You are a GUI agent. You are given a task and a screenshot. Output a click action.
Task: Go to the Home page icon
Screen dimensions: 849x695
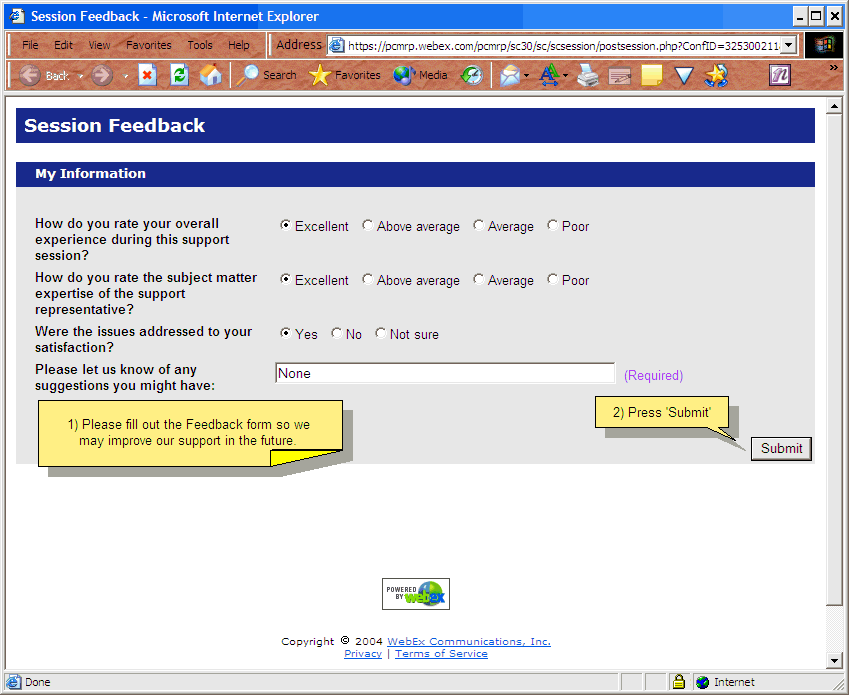[x=210, y=75]
